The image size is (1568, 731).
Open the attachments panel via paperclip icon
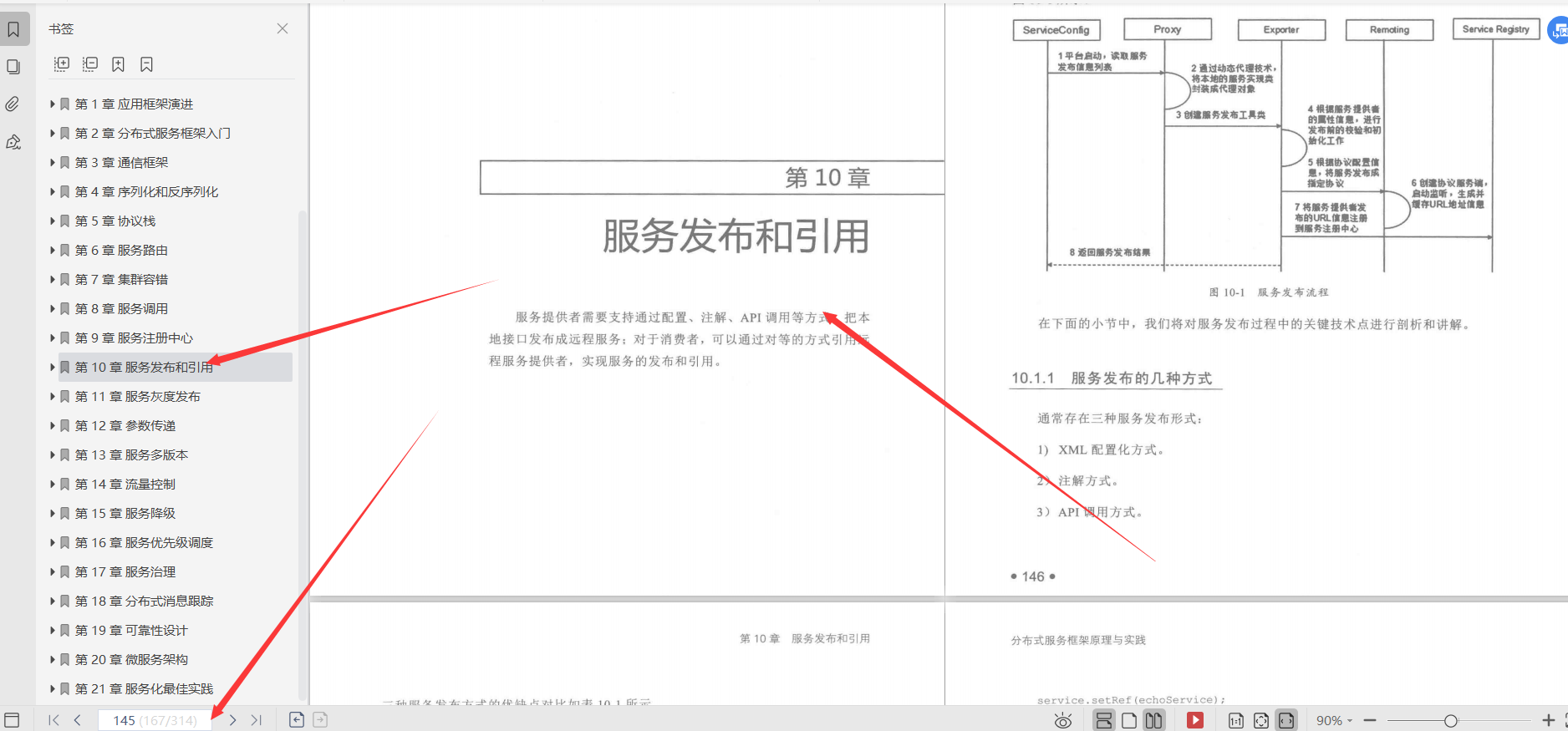[x=13, y=104]
